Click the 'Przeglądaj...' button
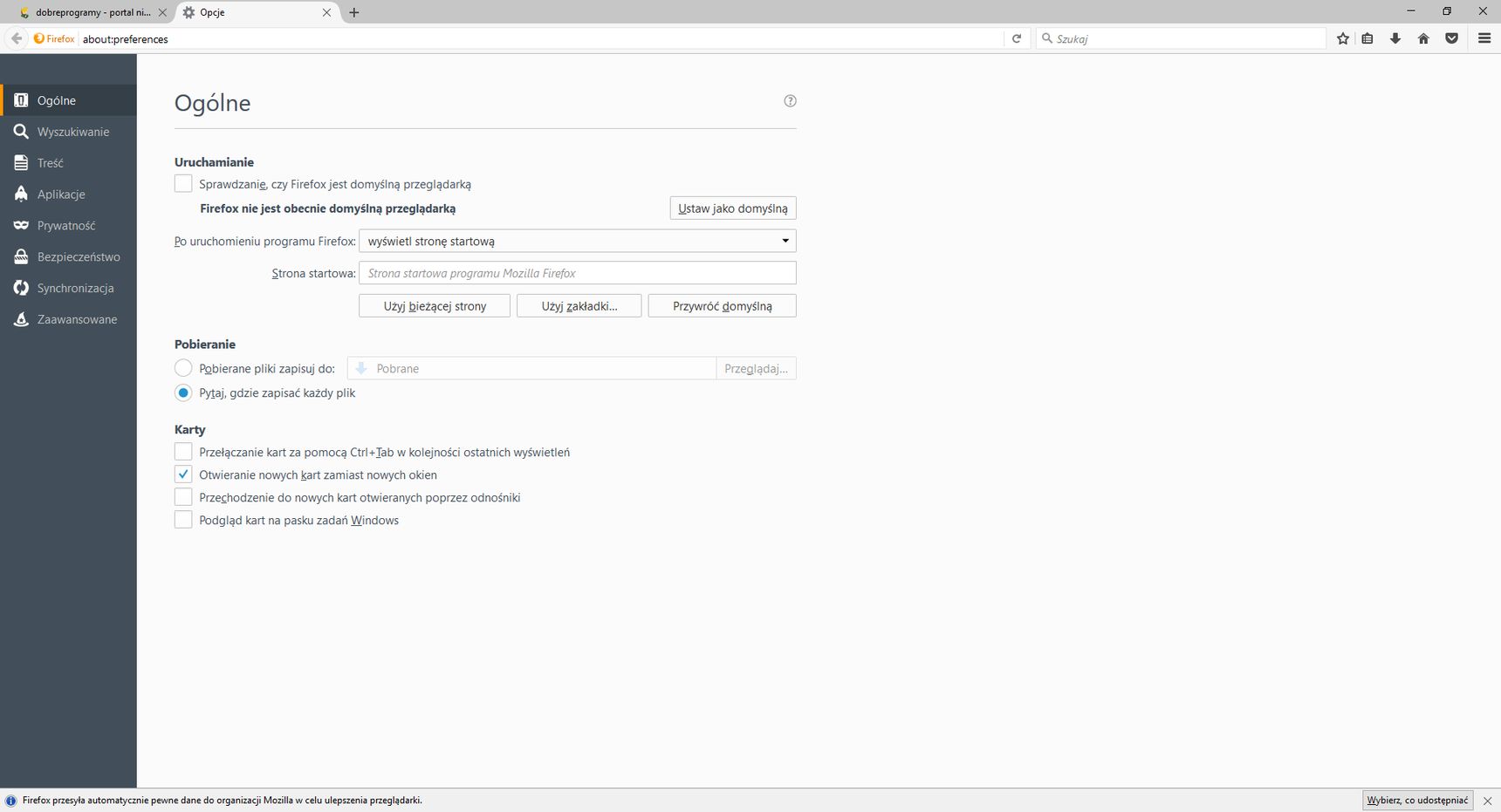The image size is (1501, 812). [x=756, y=369]
